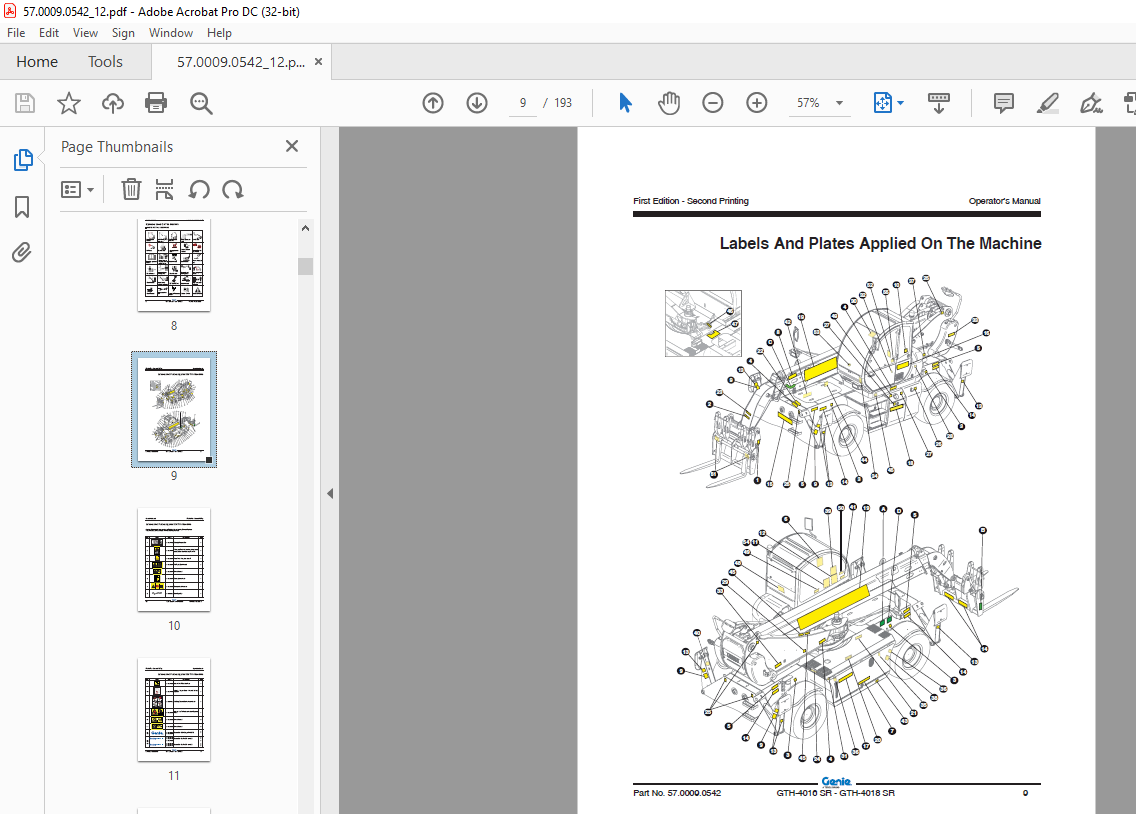Open the fit page options icon
This screenshot has height=814, width=1136.
coord(882,103)
